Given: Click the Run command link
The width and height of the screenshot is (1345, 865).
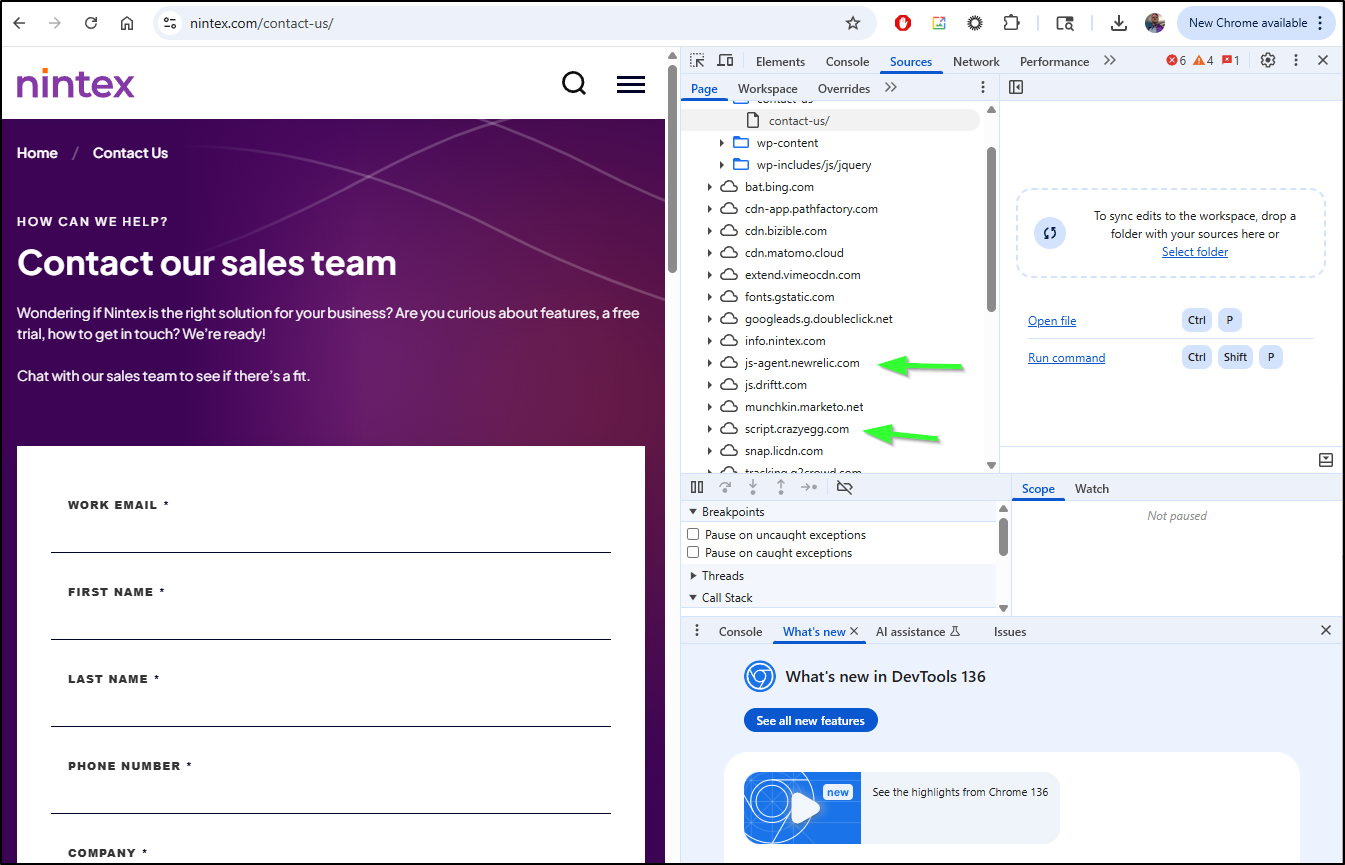Looking at the screenshot, I should tap(1067, 358).
